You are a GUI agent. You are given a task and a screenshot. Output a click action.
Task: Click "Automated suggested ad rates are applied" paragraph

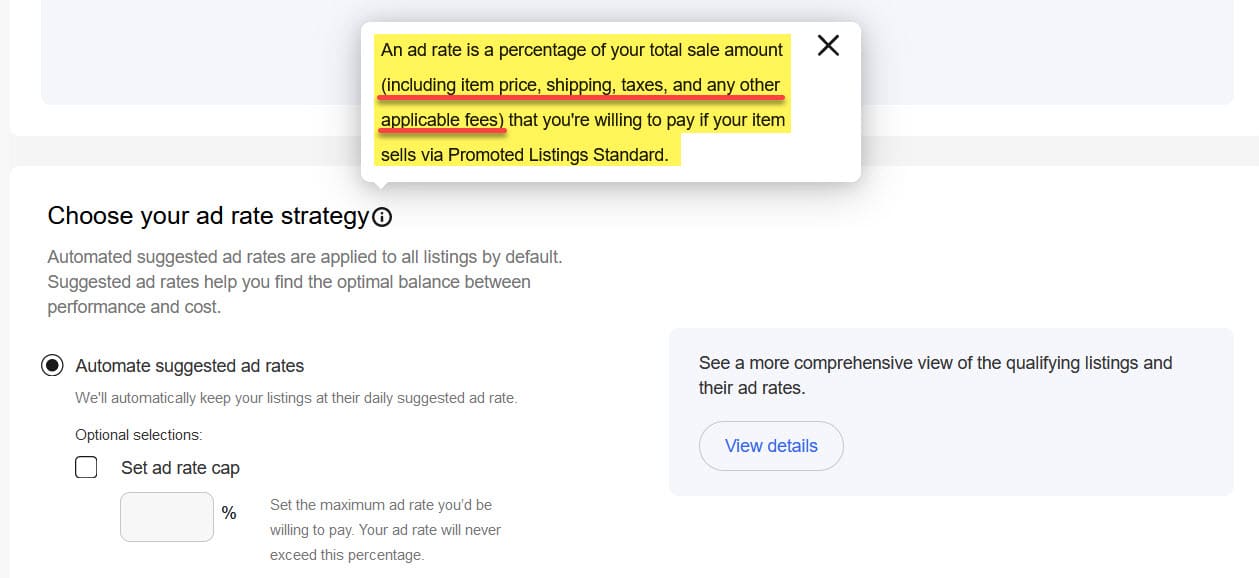point(305,282)
